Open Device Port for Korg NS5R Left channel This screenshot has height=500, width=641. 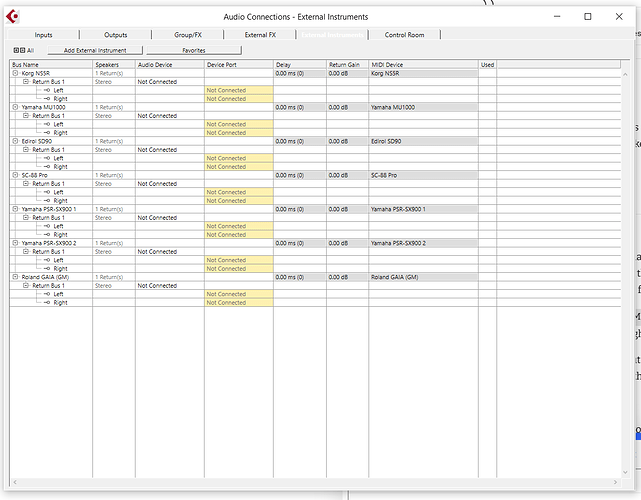(239, 90)
